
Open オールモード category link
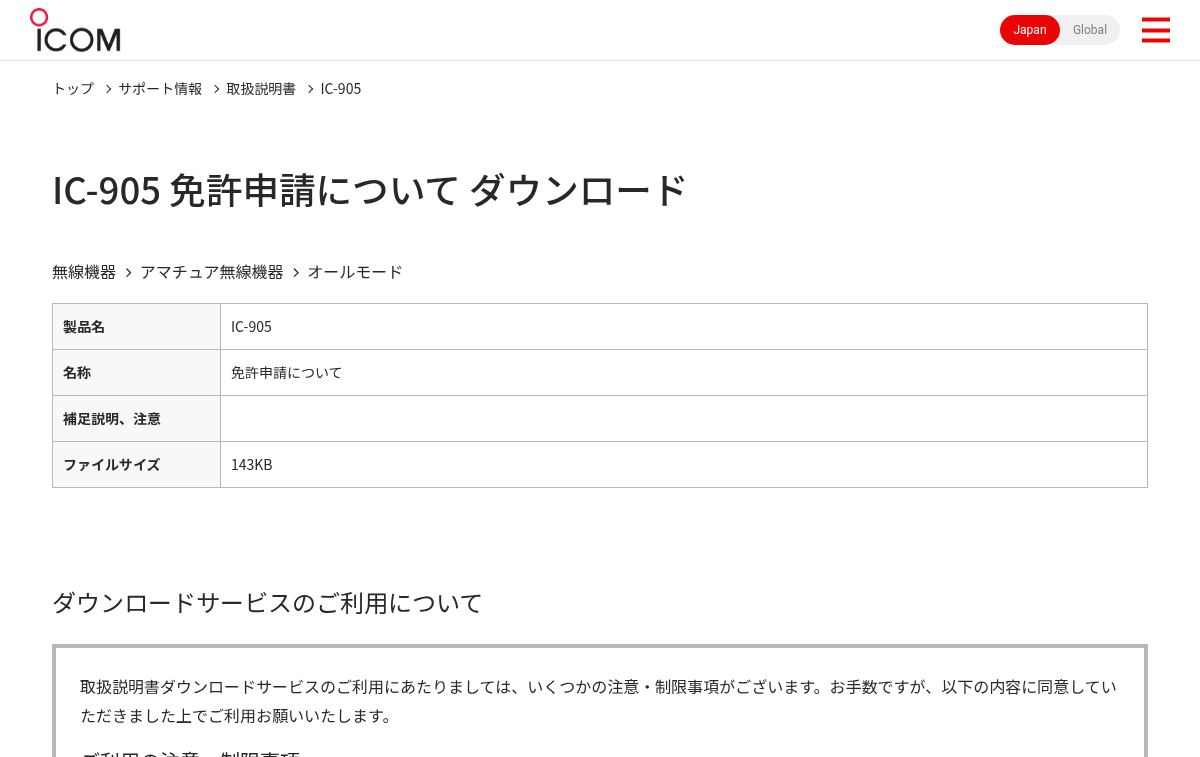pyautogui.click(x=355, y=272)
